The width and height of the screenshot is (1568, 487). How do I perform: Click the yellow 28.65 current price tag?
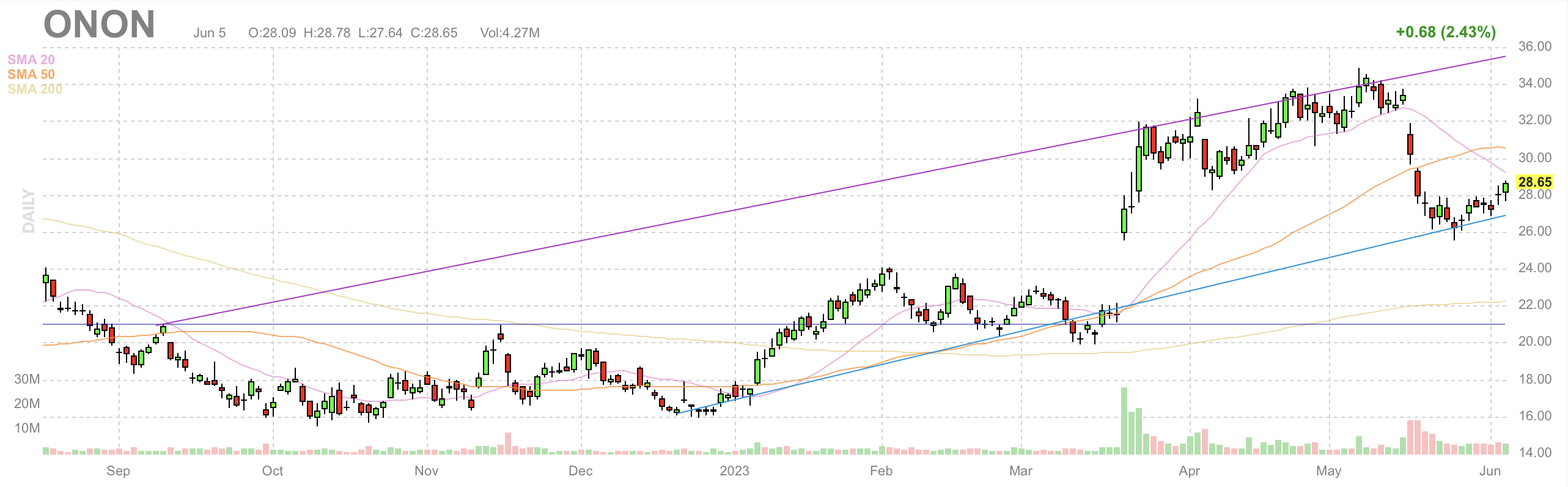(x=1534, y=182)
